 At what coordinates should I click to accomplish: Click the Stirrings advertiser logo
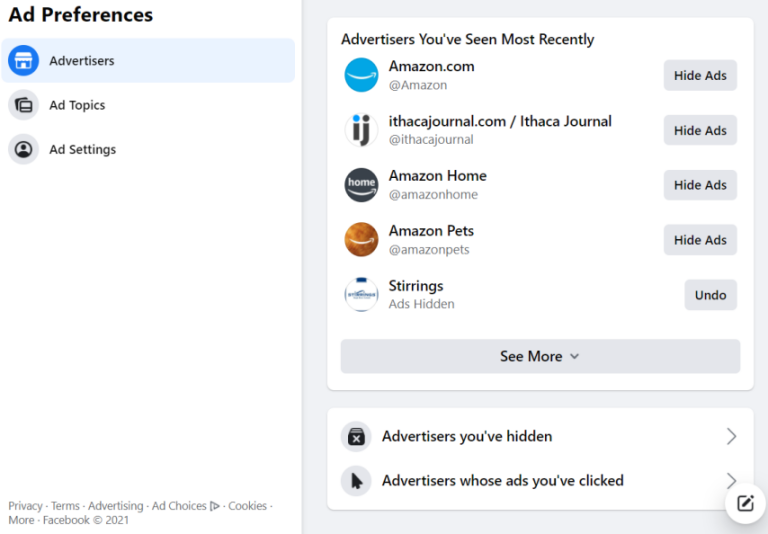tap(361, 294)
